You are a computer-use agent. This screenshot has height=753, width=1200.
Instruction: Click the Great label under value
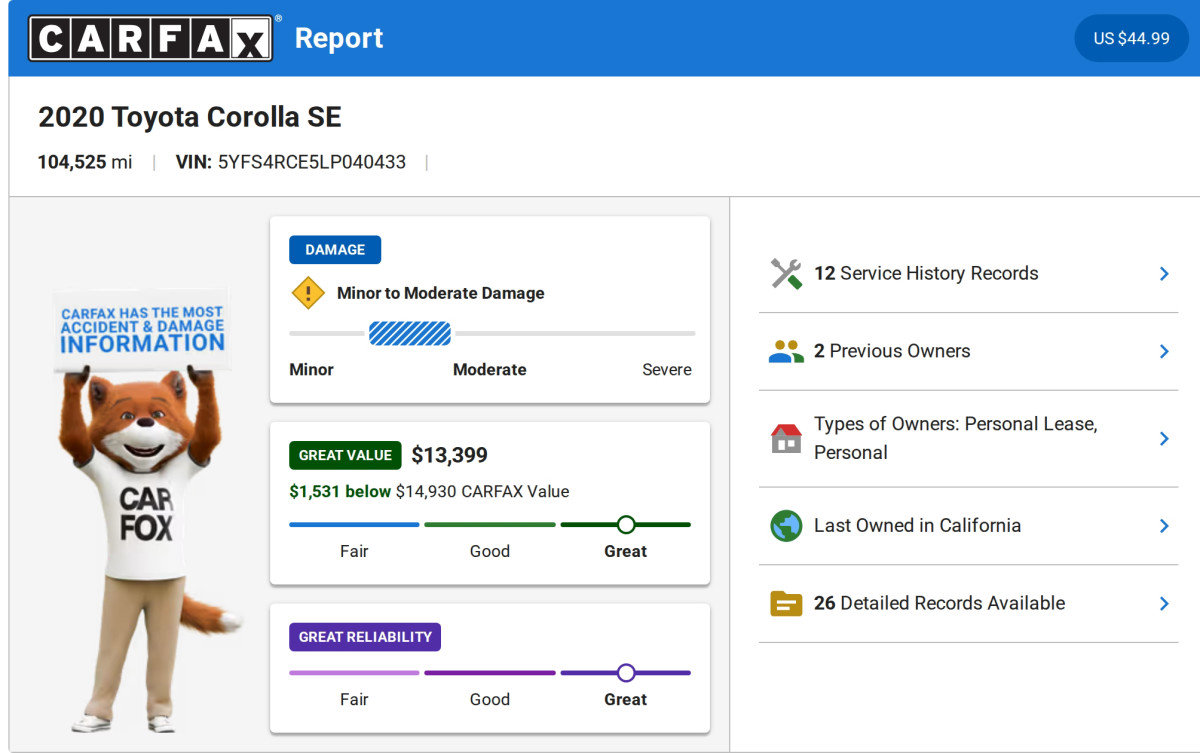pyautogui.click(x=626, y=551)
